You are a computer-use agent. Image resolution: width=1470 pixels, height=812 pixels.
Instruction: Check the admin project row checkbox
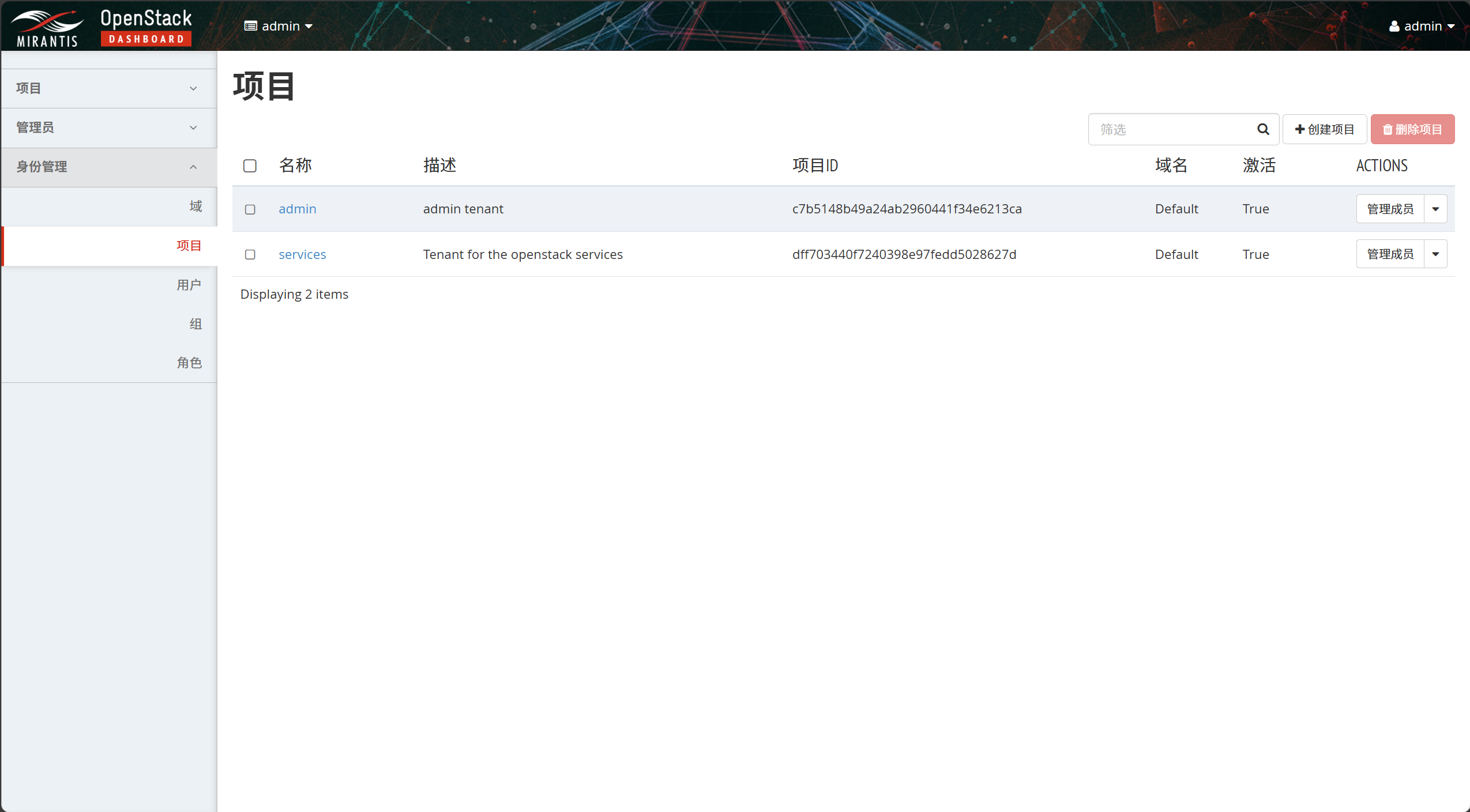(x=250, y=209)
